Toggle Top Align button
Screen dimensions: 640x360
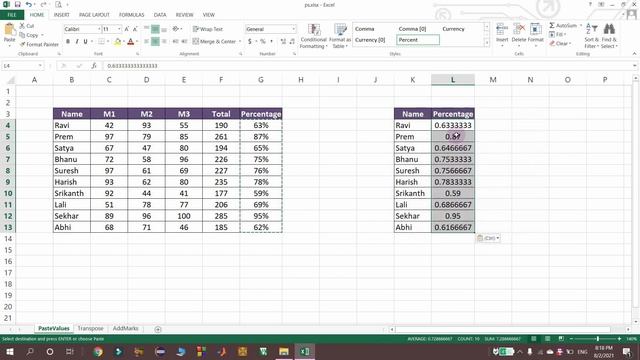point(147,29)
